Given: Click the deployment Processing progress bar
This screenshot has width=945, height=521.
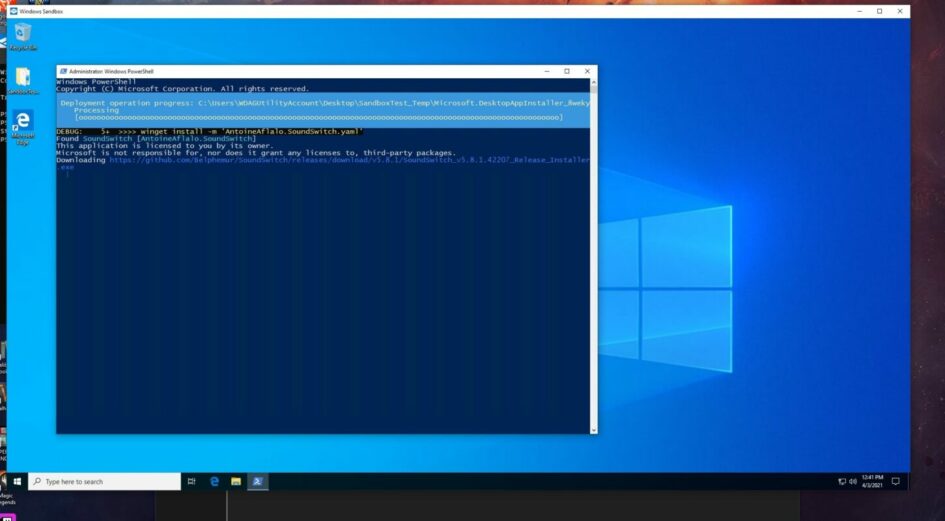Looking at the screenshot, I should coord(319,118).
